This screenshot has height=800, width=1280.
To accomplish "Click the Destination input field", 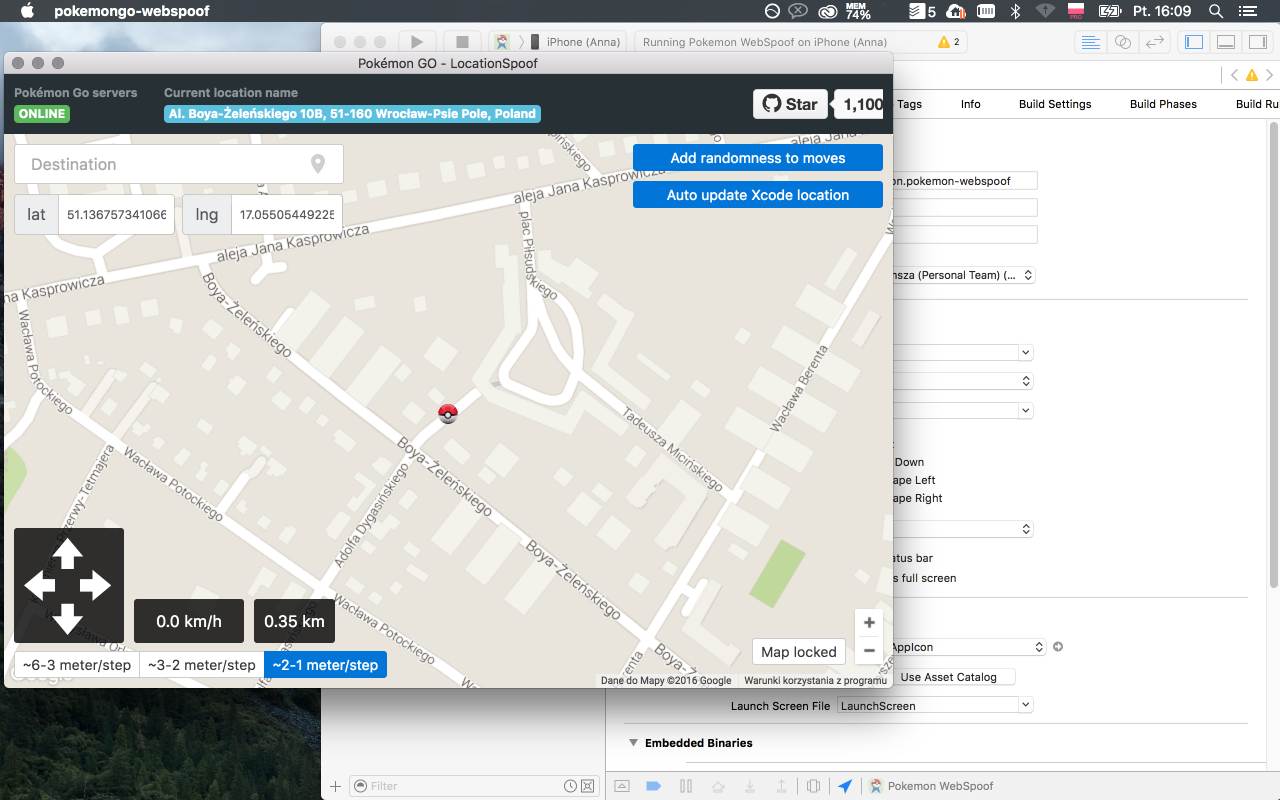I will pyautogui.click(x=179, y=164).
